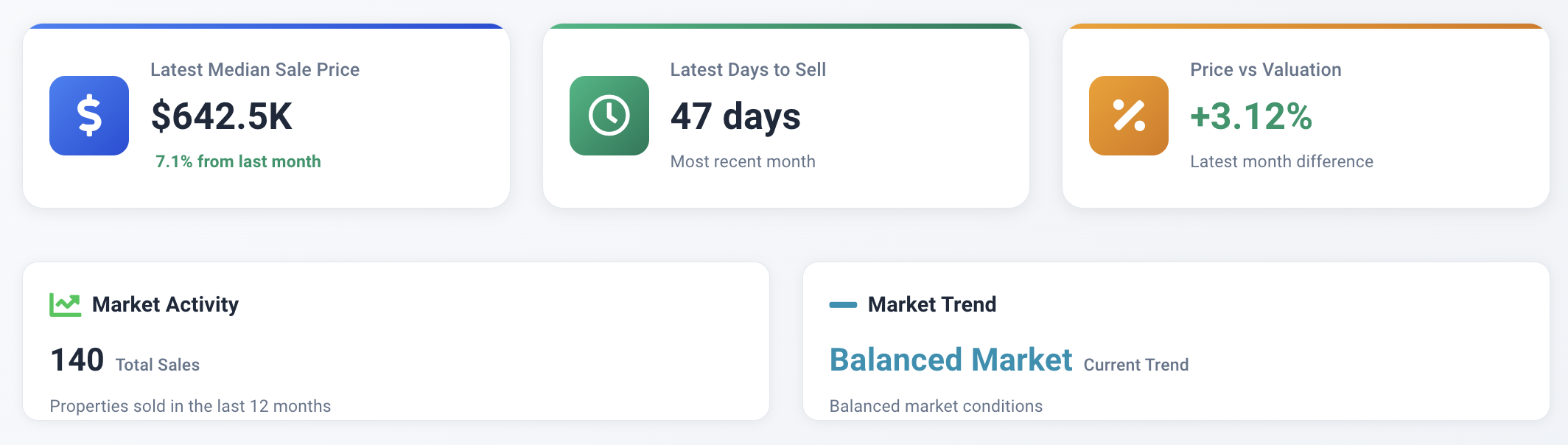
Task: Click the +3.12% valuation figure
Action: point(1251,116)
